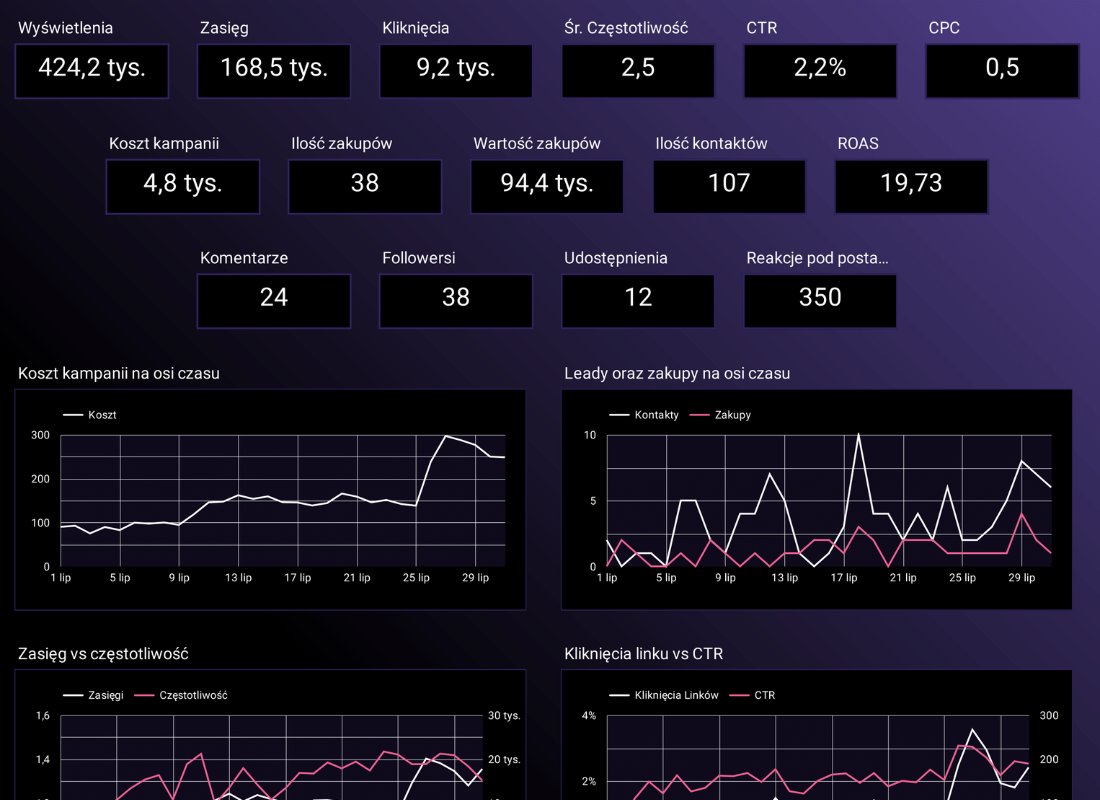The height and width of the screenshot is (800, 1100).
Task: Click the CPC scorecard value 0,5
Action: click(x=1002, y=70)
